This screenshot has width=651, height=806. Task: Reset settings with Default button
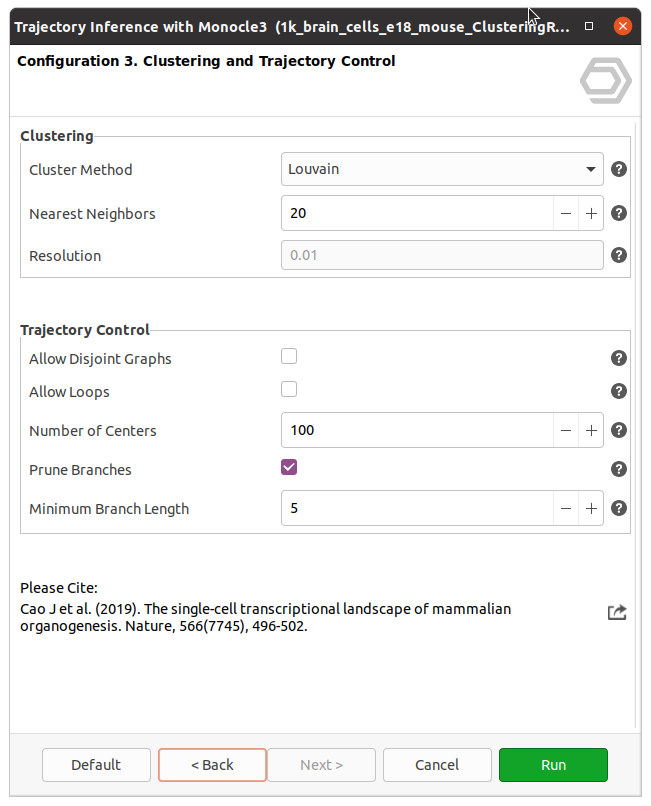click(x=96, y=765)
